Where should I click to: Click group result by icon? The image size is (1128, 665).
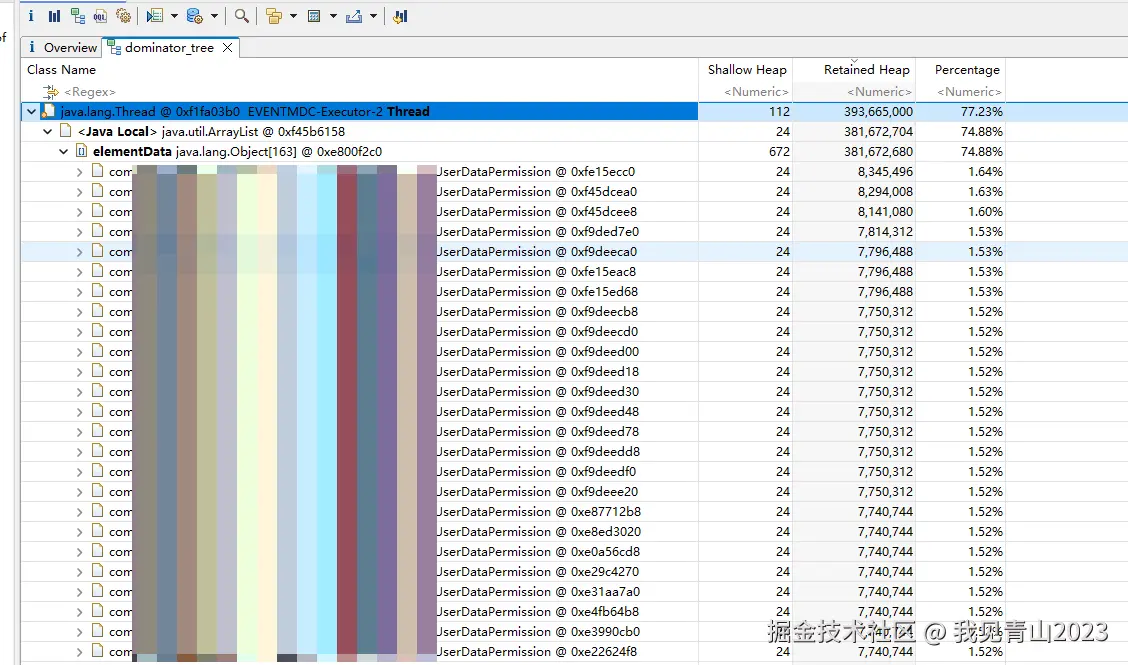pos(273,16)
